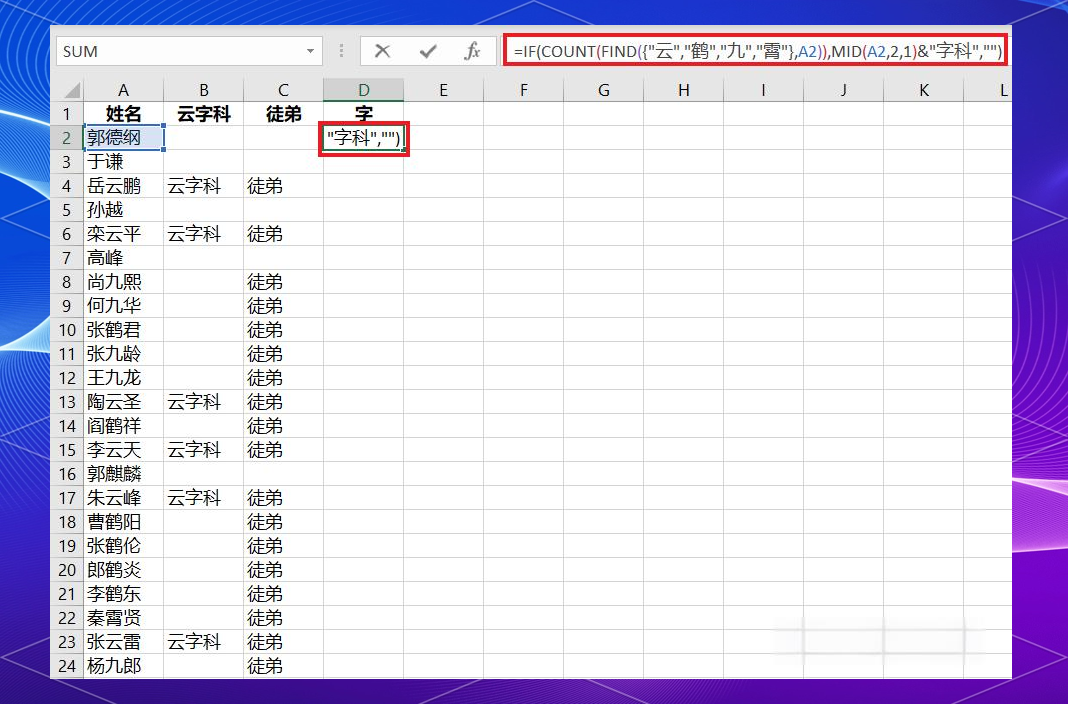Click cell containing 秦霄贤
Image resolution: width=1068 pixels, height=704 pixels.
point(123,618)
